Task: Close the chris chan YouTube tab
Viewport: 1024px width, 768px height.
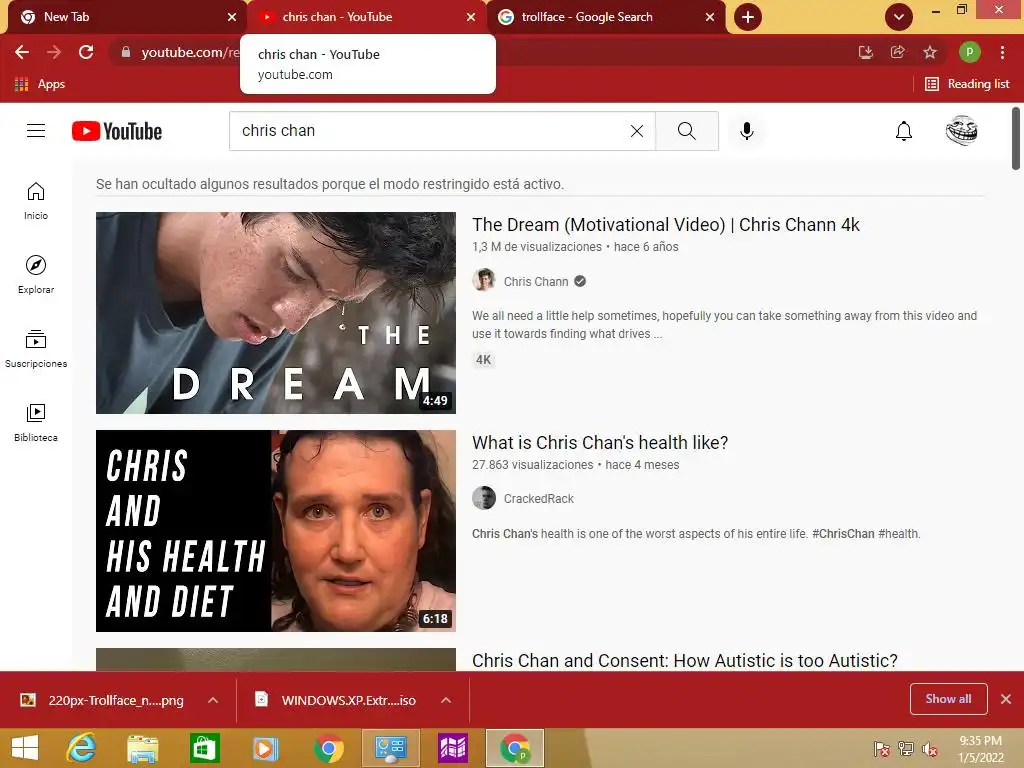Action: 471,17
